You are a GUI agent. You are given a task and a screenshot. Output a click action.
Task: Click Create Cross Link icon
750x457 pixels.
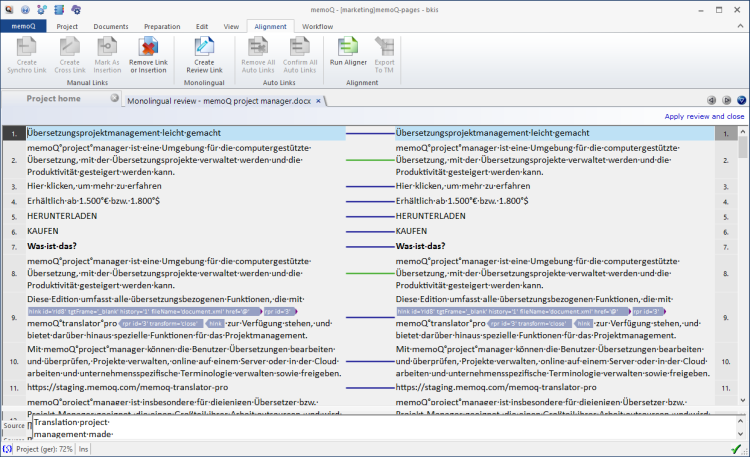click(x=69, y=45)
